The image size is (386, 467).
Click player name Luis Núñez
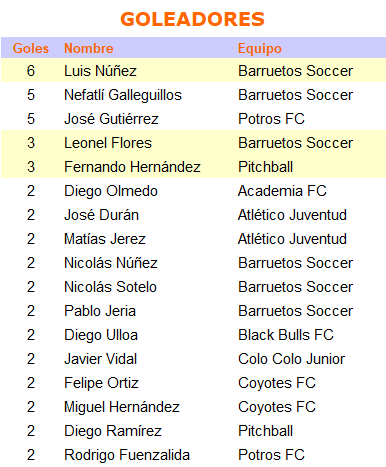[100, 71]
